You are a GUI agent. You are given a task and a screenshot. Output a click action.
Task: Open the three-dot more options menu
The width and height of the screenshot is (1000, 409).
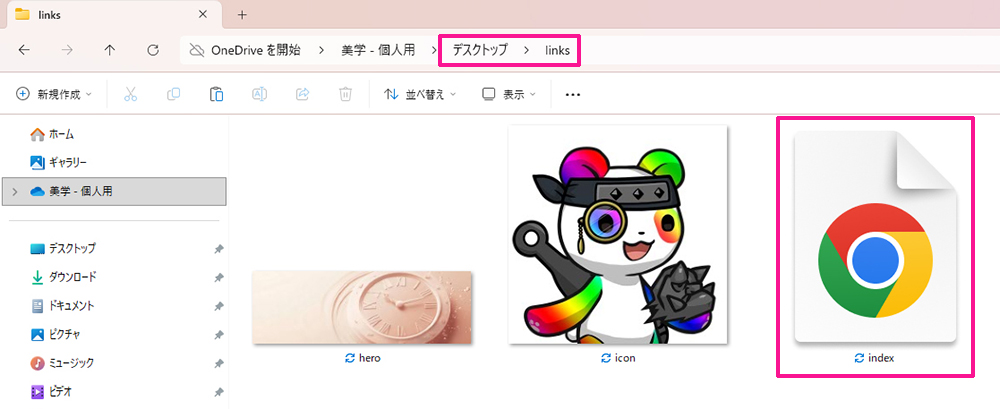click(x=573, y=94)
